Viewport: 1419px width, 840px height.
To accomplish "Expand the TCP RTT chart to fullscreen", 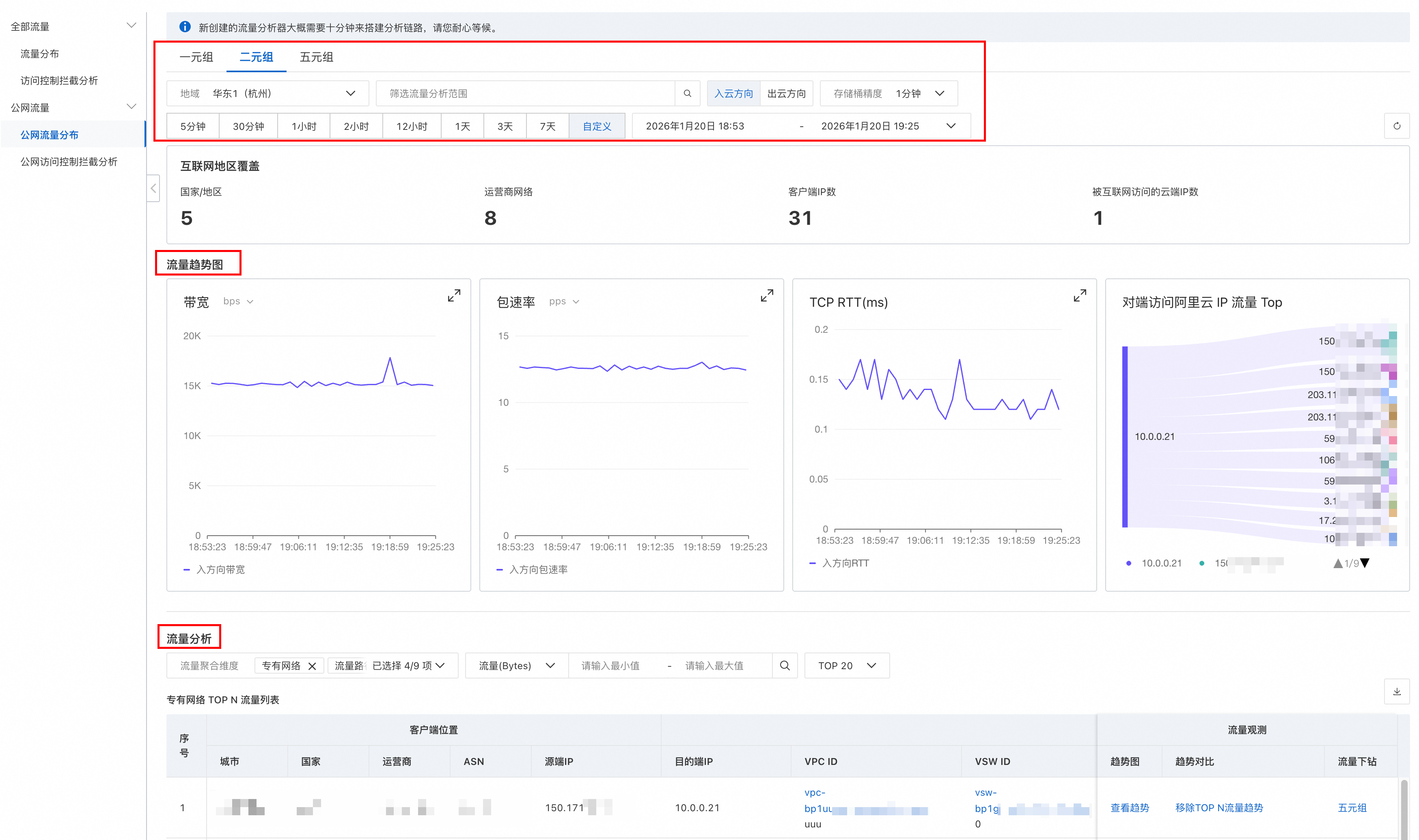I will click(1079, 295).
